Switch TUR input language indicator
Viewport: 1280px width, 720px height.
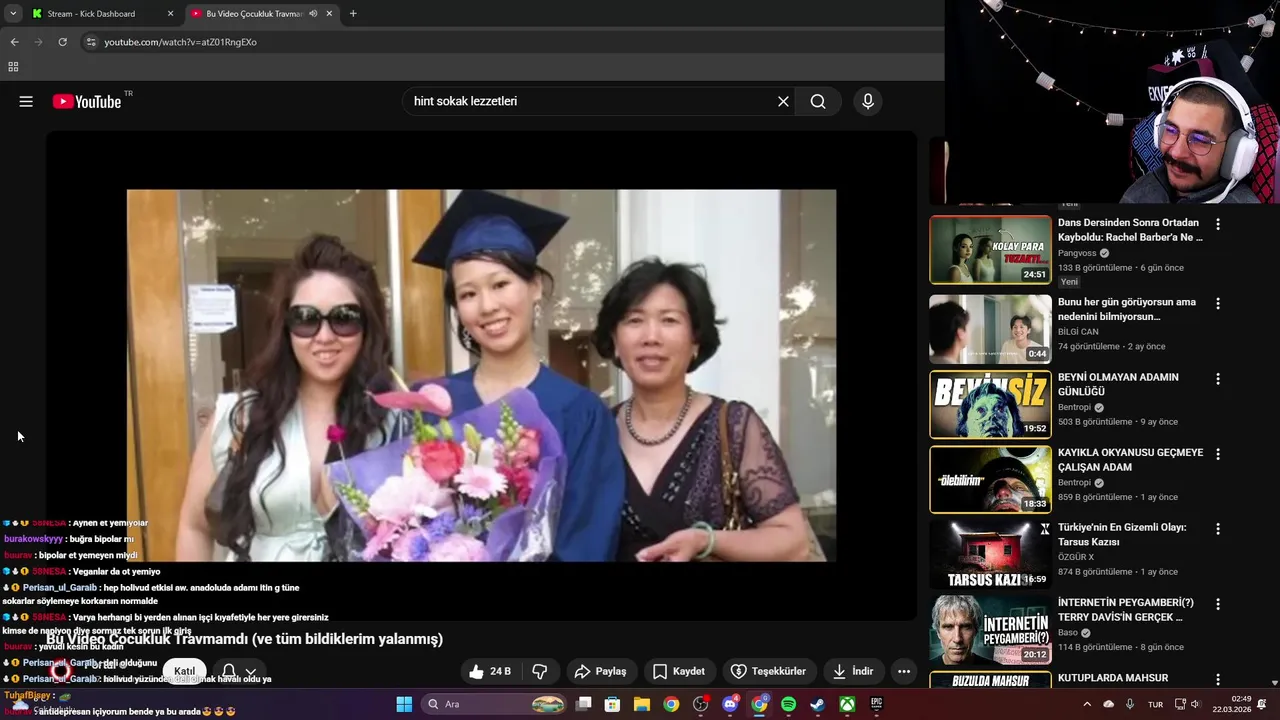pyautogui.click(x=1155, y=705)
